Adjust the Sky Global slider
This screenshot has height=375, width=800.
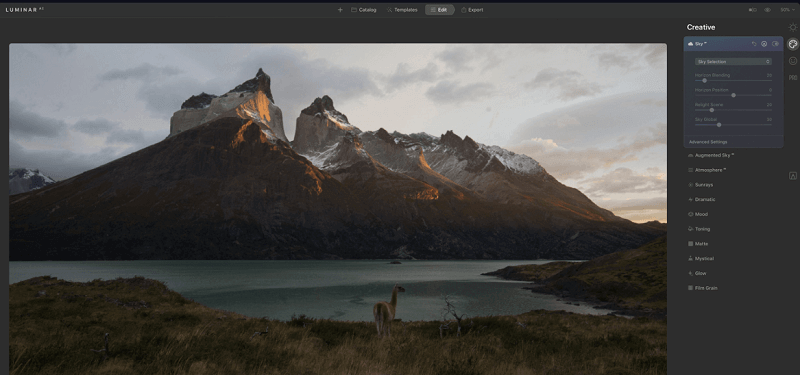[733, 125]
